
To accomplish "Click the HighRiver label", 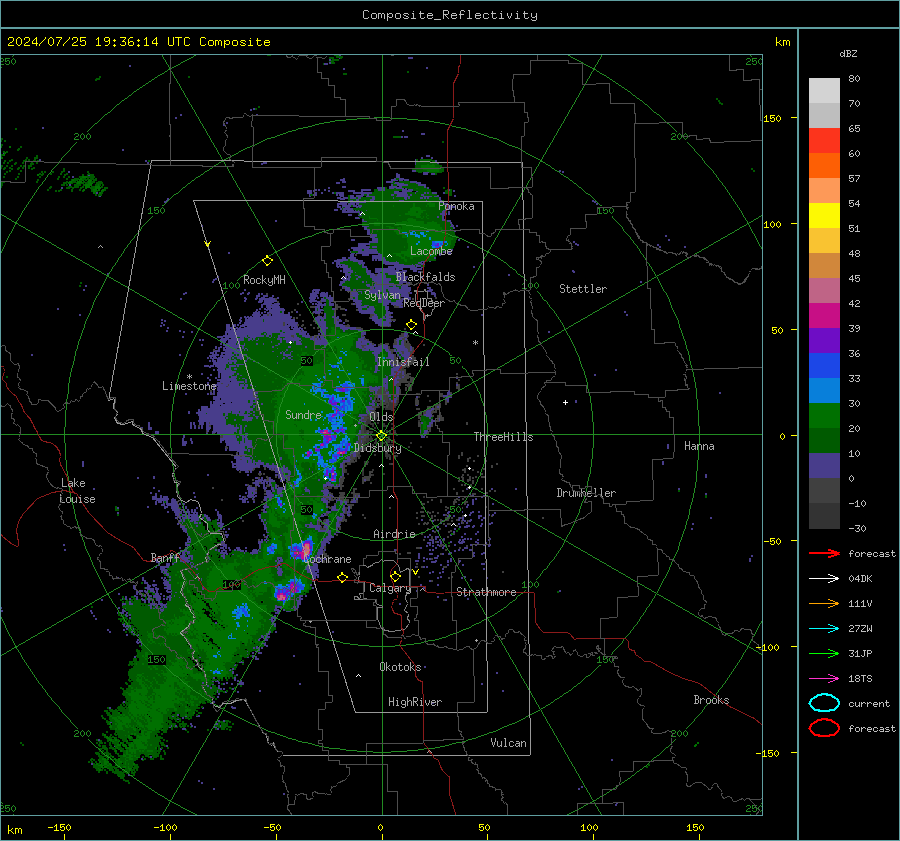I will 415,702.
